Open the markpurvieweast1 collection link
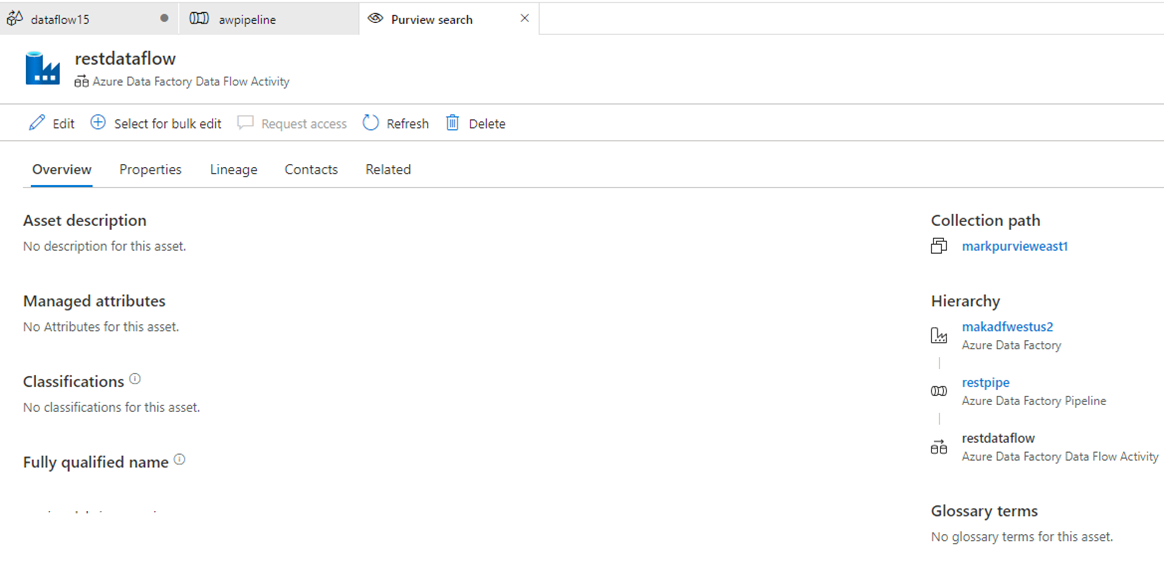 [1014, 246]
